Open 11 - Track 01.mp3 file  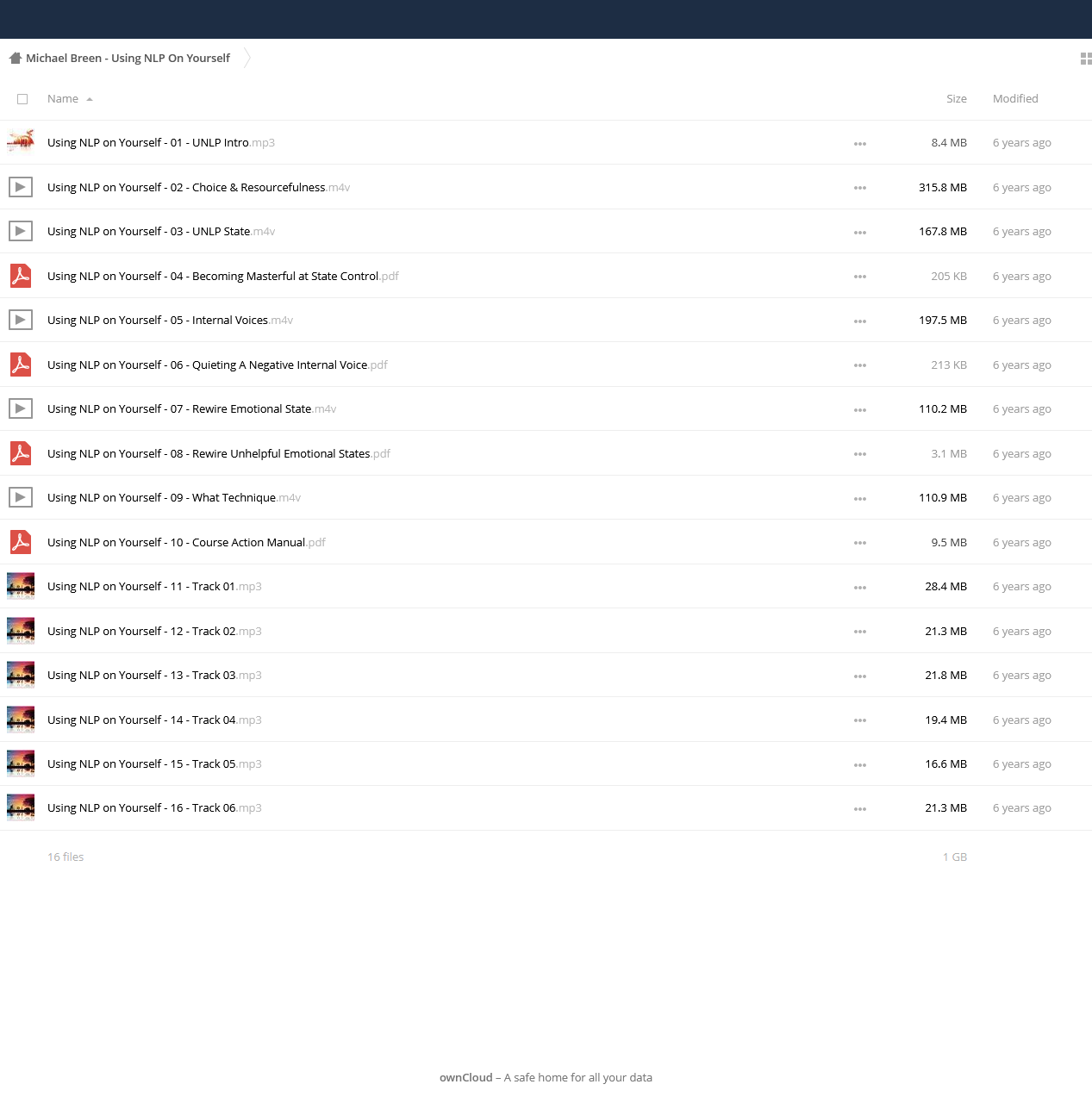[154, 587]
